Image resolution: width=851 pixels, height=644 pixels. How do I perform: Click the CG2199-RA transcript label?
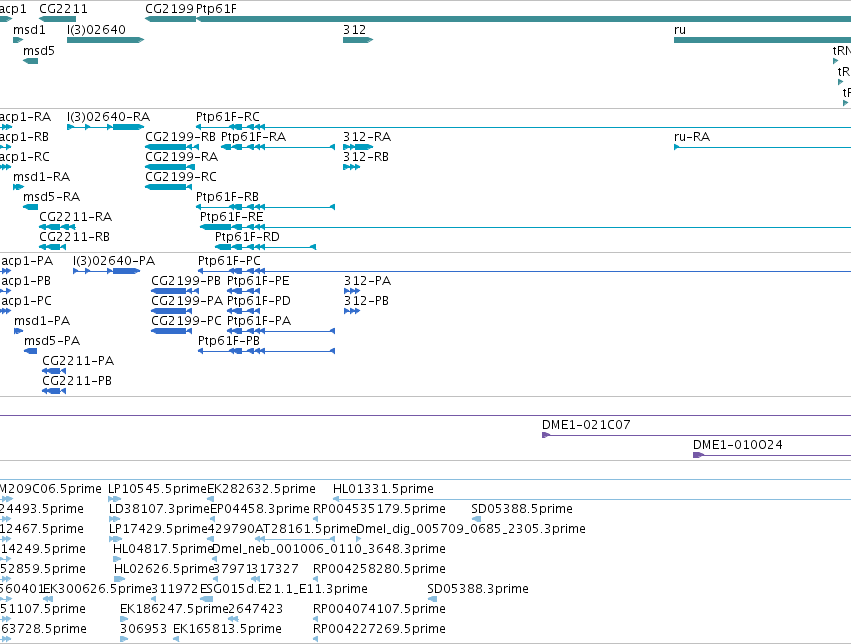[x=181, y=157]
